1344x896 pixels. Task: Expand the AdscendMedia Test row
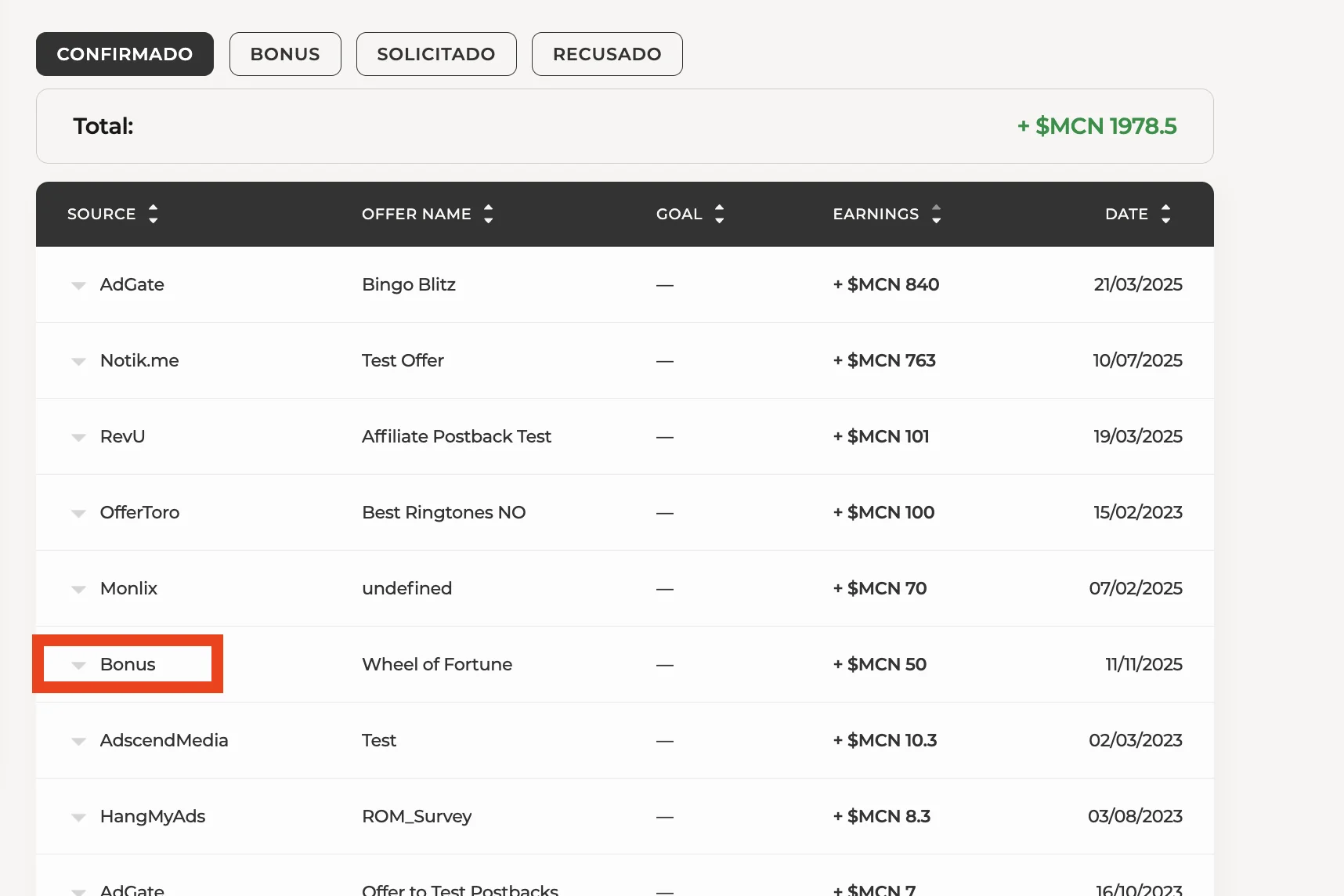pyautogui.click(x=78, y=741)
